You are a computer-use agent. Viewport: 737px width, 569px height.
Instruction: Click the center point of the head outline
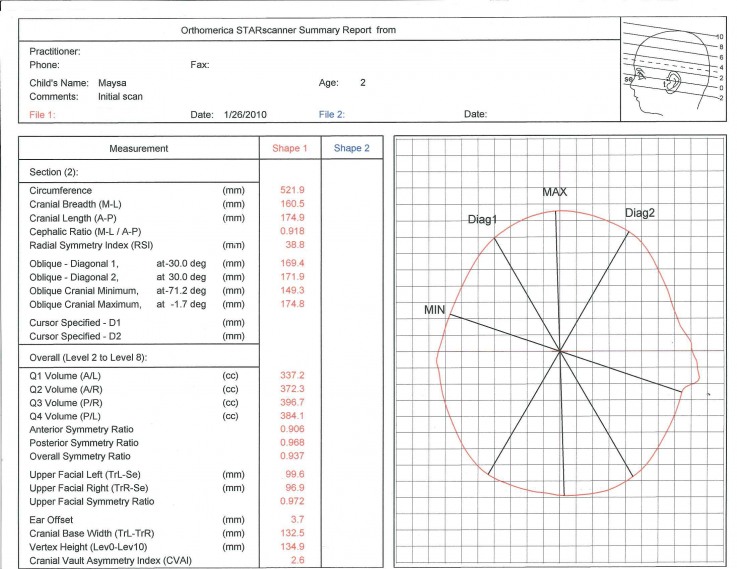click(x=560, y=351)
